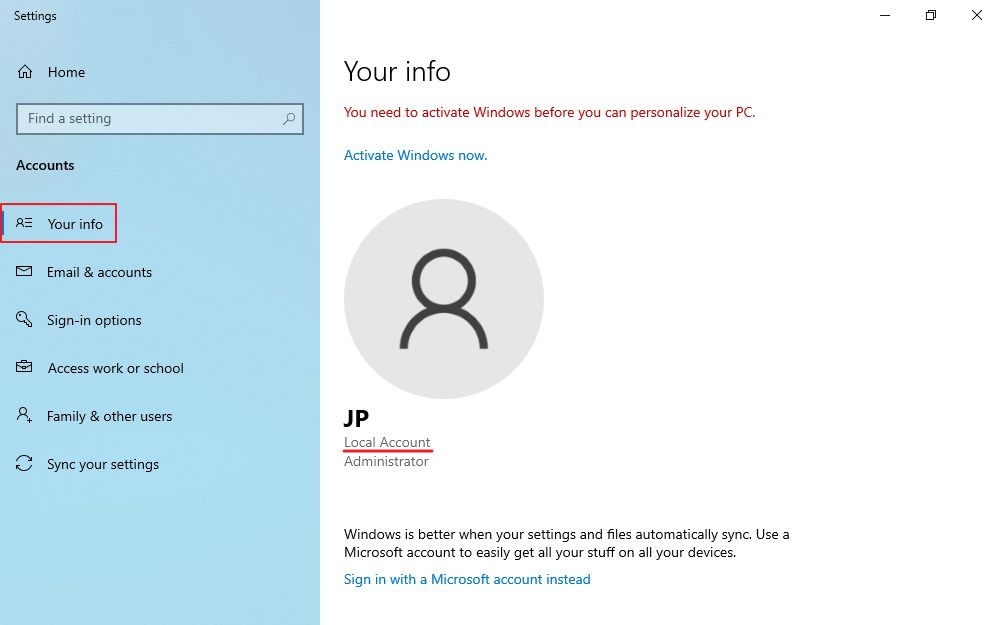Open the Sync your settings page
The width and height of the screenshot is (998, 625).
point(103,463)
